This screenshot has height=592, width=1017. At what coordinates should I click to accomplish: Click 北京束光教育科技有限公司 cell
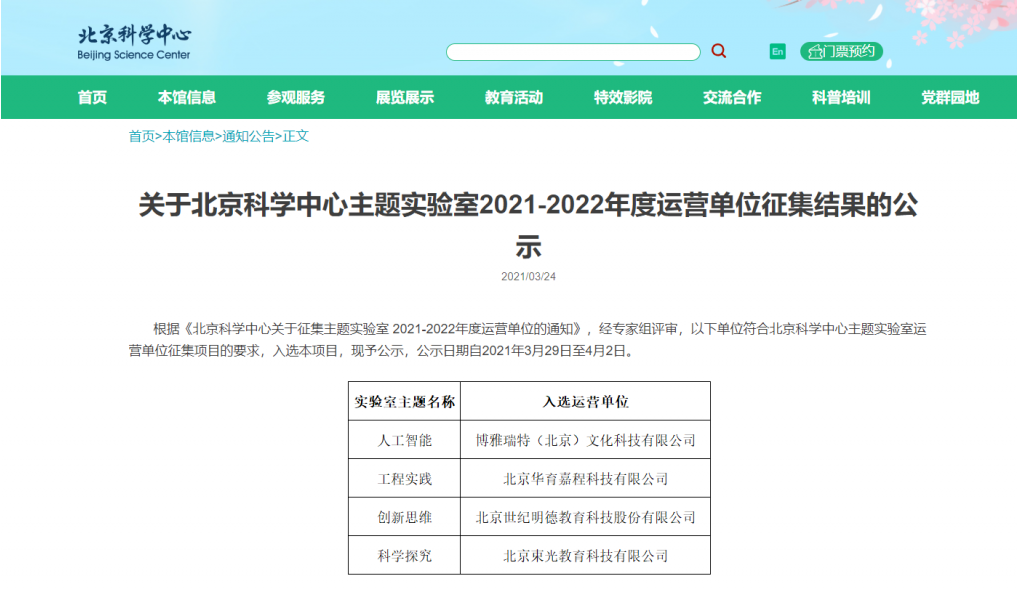[x=586, y=556]
